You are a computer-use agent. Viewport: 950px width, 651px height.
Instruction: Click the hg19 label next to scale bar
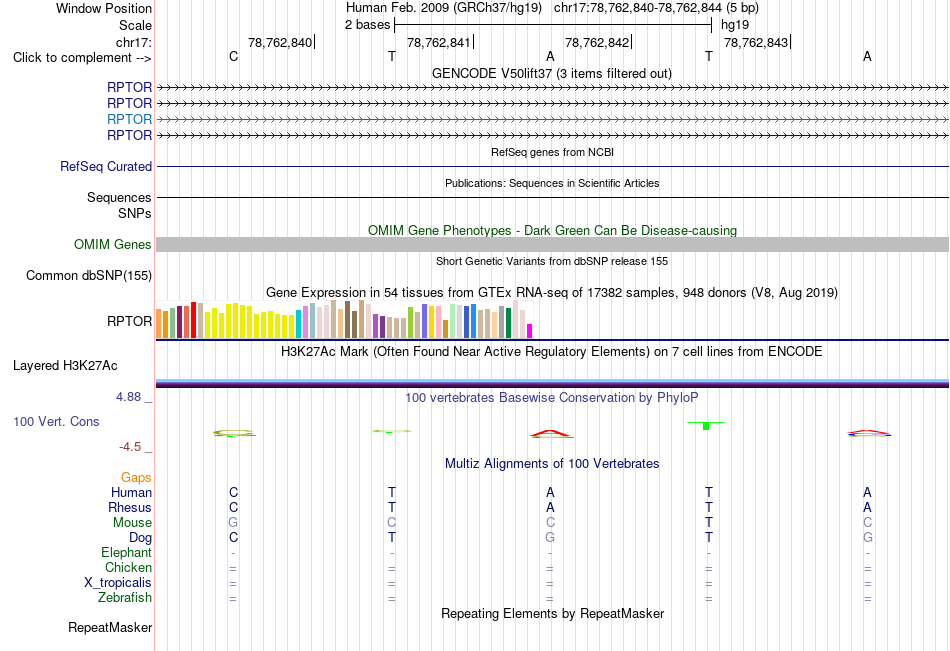pyautogui.click(x=735, y=25)
